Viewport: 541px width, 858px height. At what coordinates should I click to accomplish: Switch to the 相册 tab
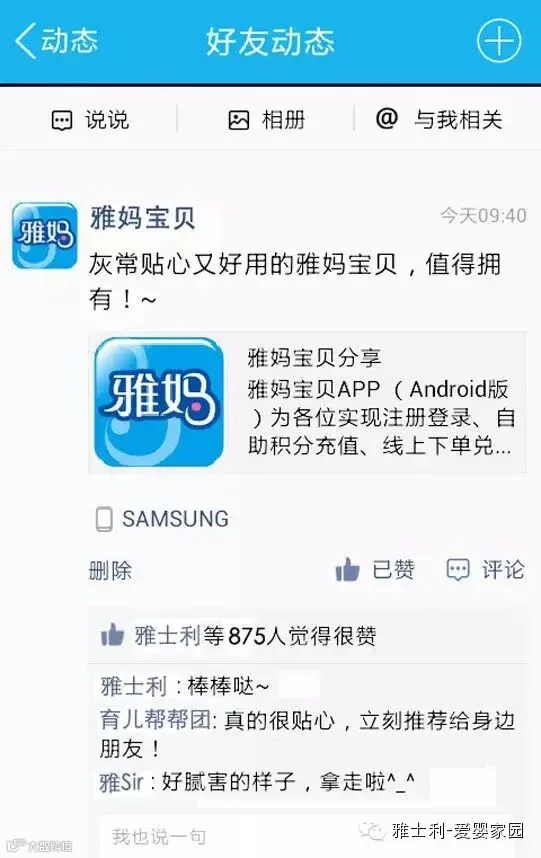click(266, 120)
